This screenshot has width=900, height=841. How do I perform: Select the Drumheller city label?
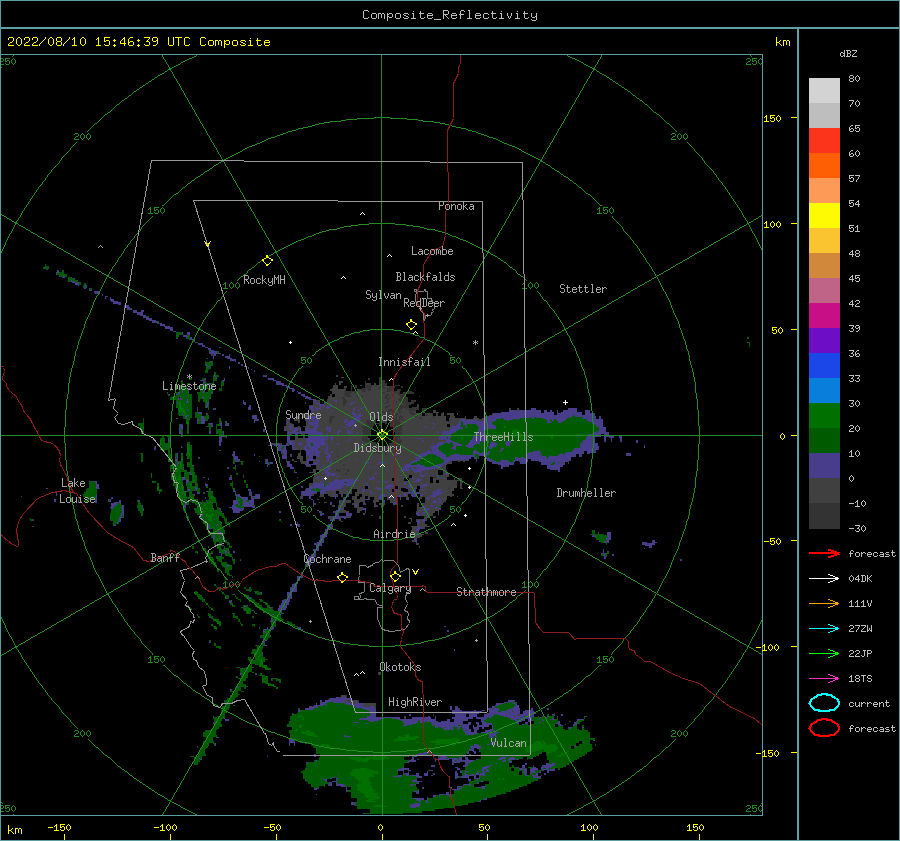tap(586, 493)
